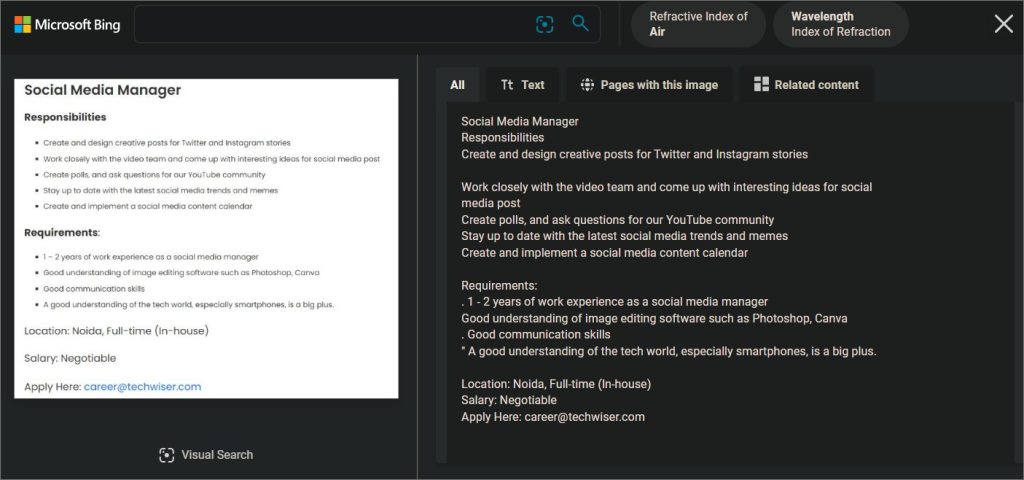Click line 'Create and implement a social media content calendar'

(604, 253)
